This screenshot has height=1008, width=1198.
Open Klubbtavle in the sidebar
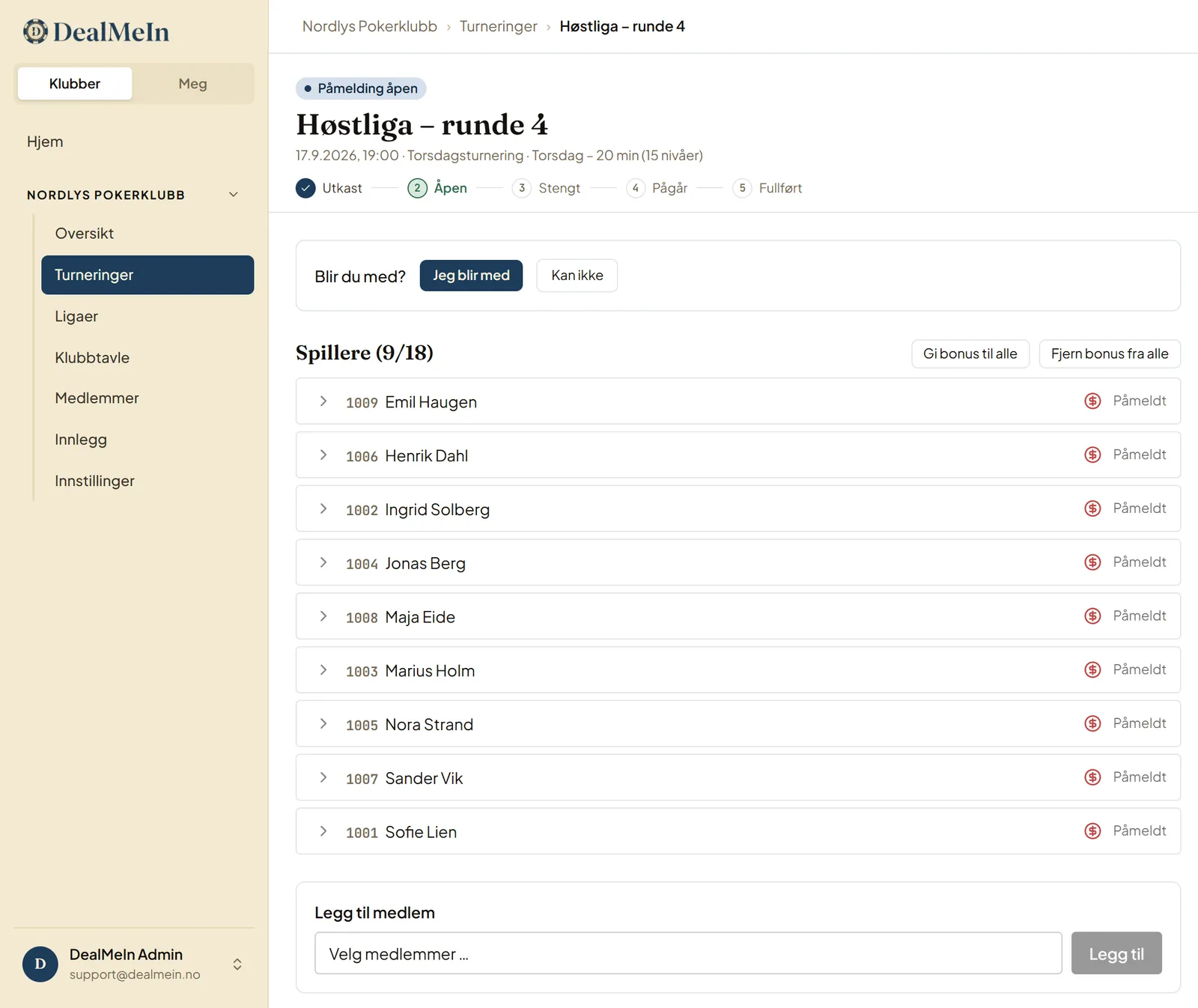click(148, 358)
